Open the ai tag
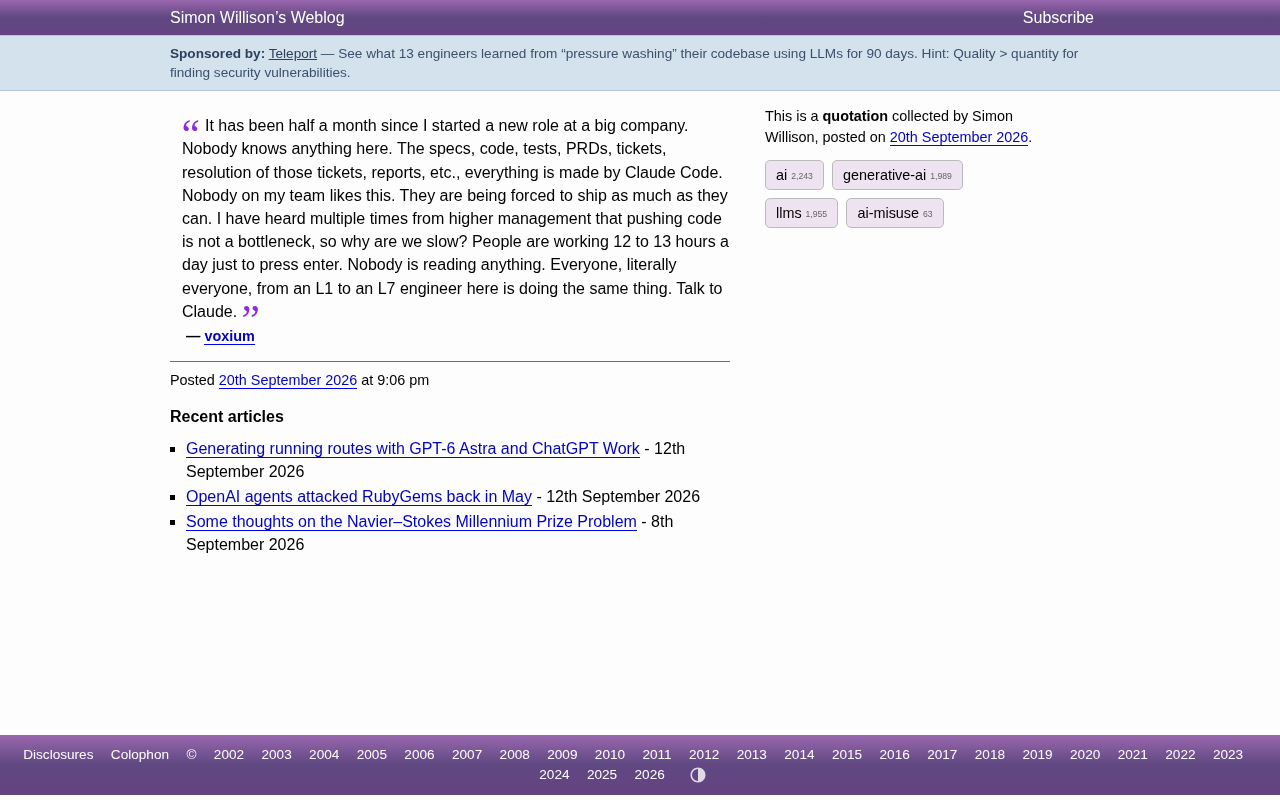This screenshot has height=800, width=1280. (x=794, y=175)
